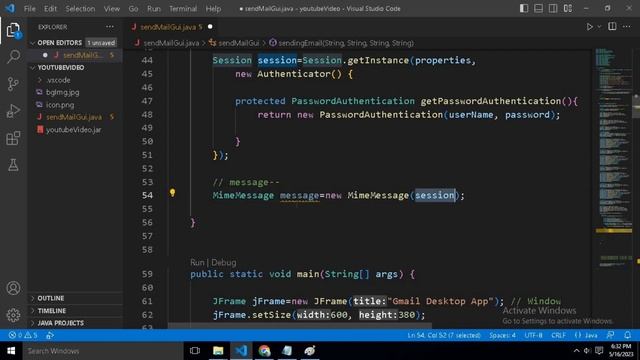Collapse the YOUTUBEVIDEO folder section
This screenshot has width=640, height=360.
click(60, 67)
